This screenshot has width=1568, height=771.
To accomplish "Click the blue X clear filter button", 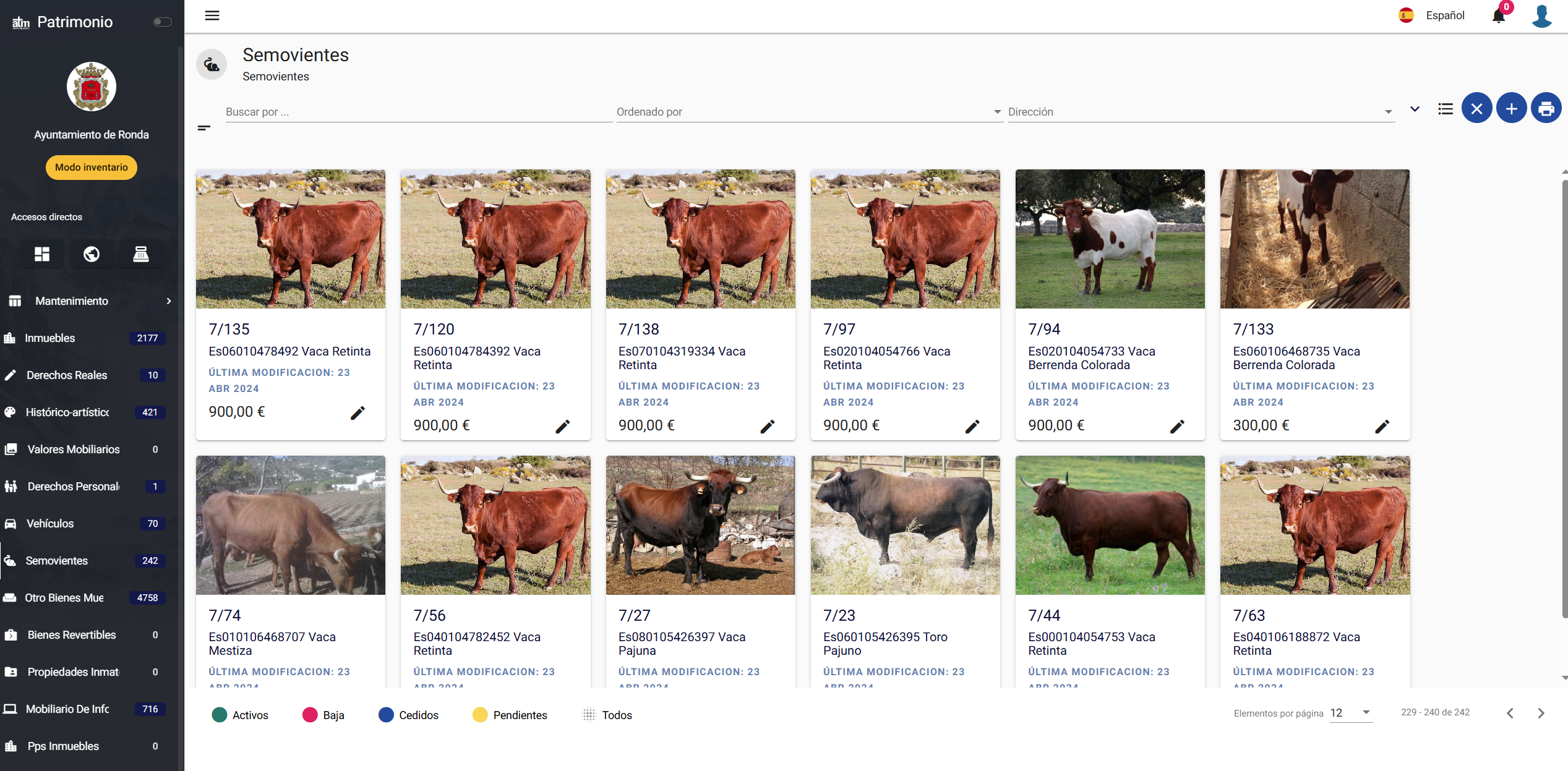I will (x=1476, y=109).
